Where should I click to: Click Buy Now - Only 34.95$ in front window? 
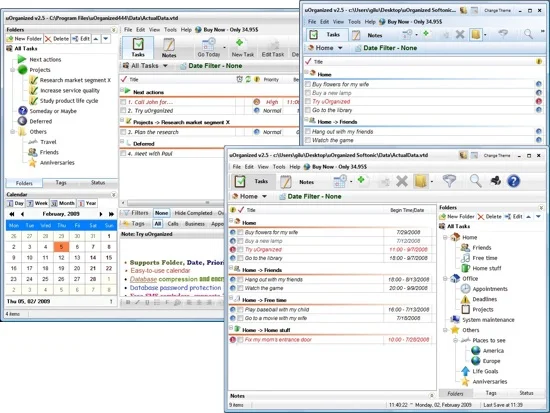335,167
